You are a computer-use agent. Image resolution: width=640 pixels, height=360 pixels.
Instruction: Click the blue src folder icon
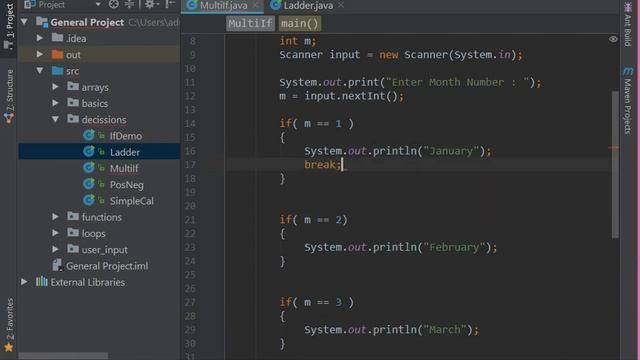click(58, 70)
